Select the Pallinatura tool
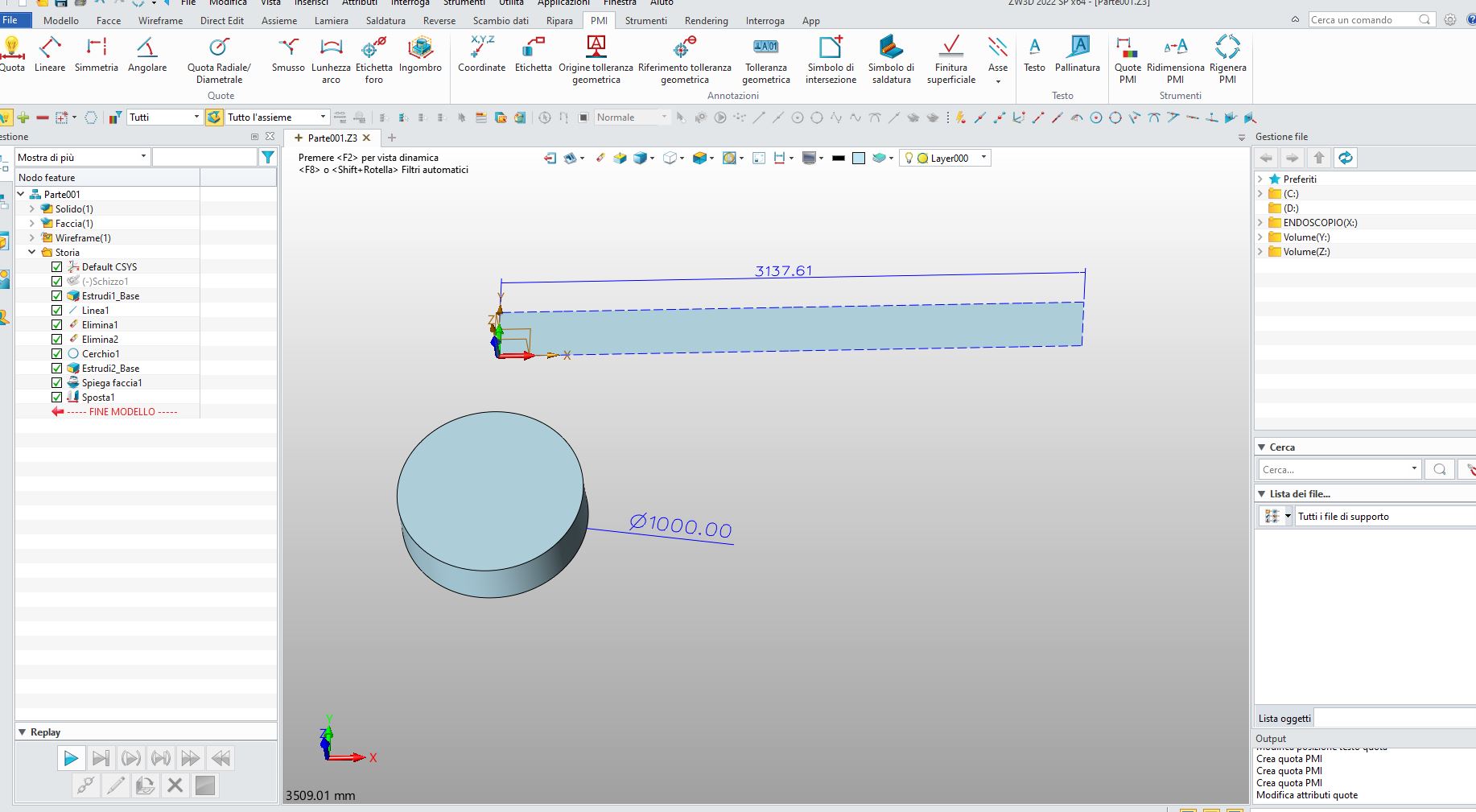 [x=1077, y=54]
